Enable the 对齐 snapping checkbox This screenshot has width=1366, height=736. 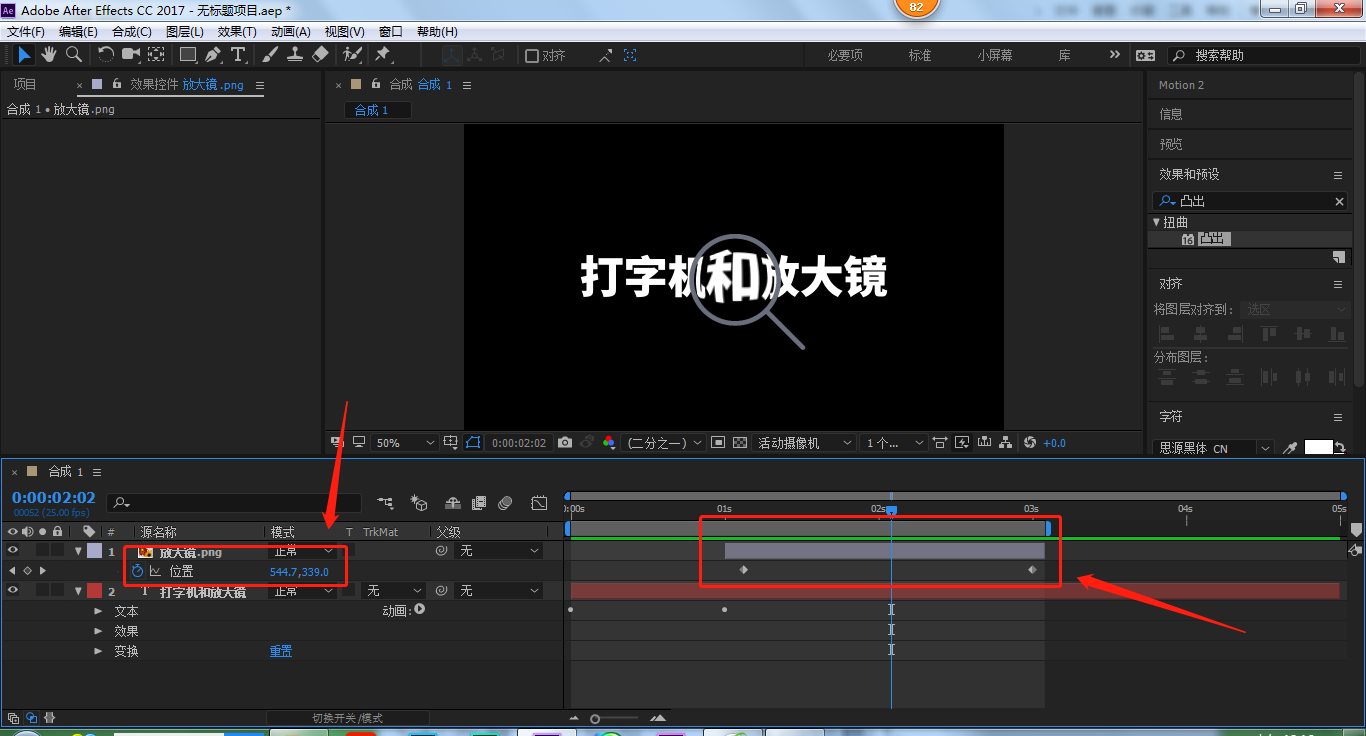(532, 56)
